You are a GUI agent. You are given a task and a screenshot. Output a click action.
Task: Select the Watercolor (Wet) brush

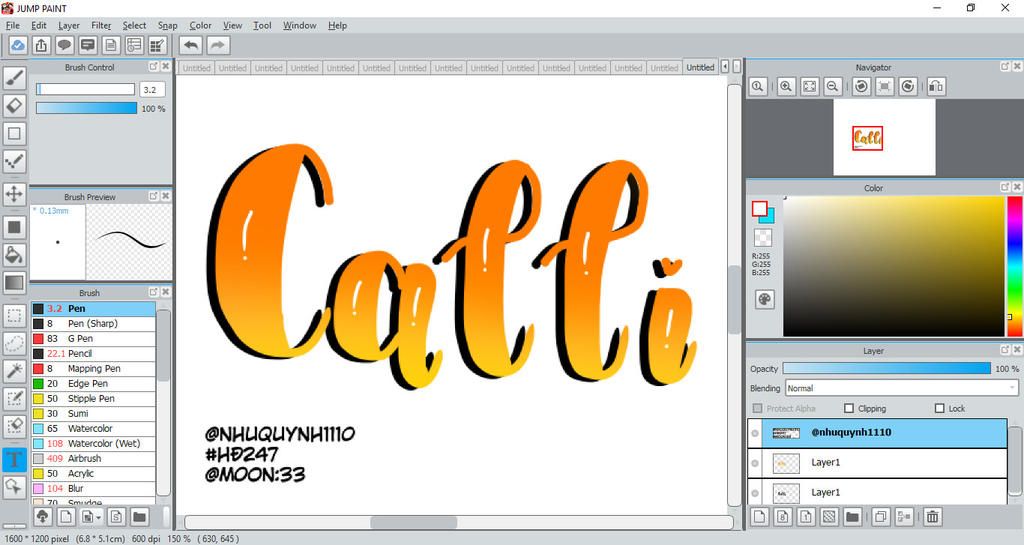93,444
